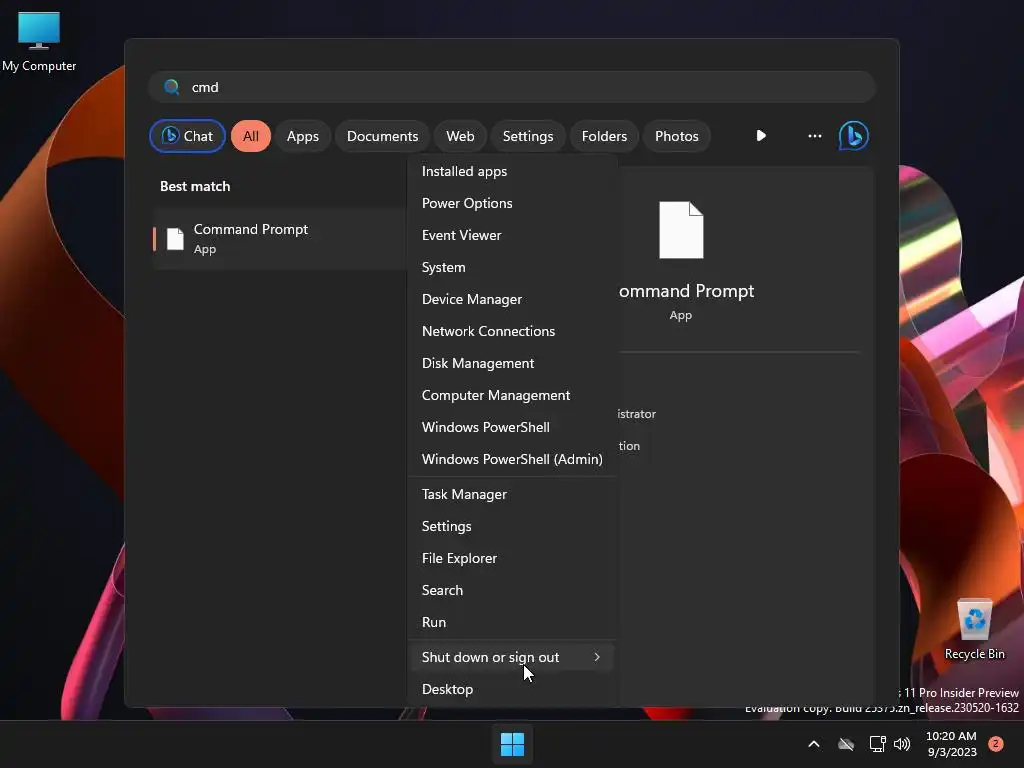Click the Command Prompt title in preview pane
The image size is (1024, 768).
[686, 291]
